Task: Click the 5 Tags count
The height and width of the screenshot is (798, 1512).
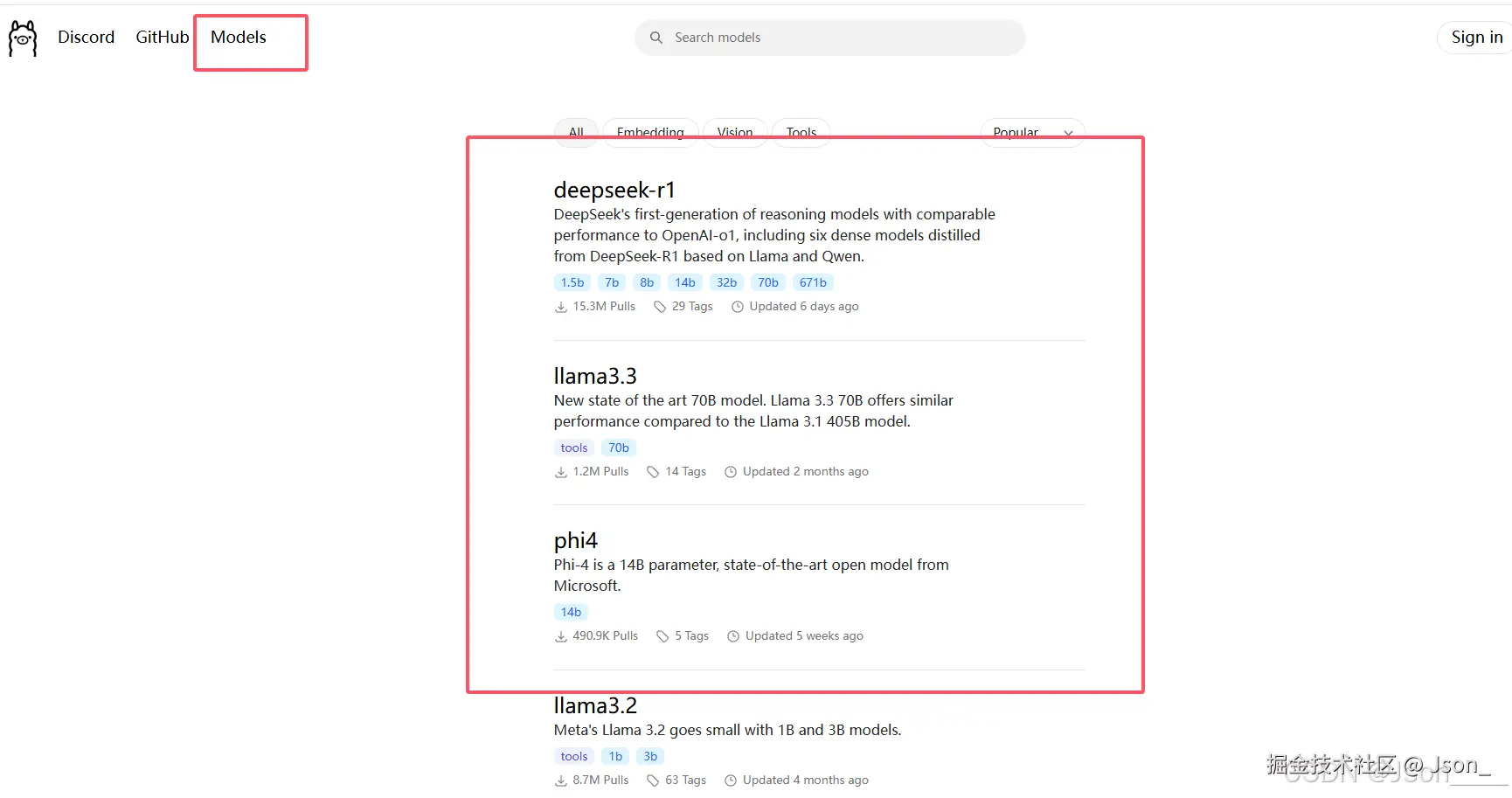Action: [692, 636]
